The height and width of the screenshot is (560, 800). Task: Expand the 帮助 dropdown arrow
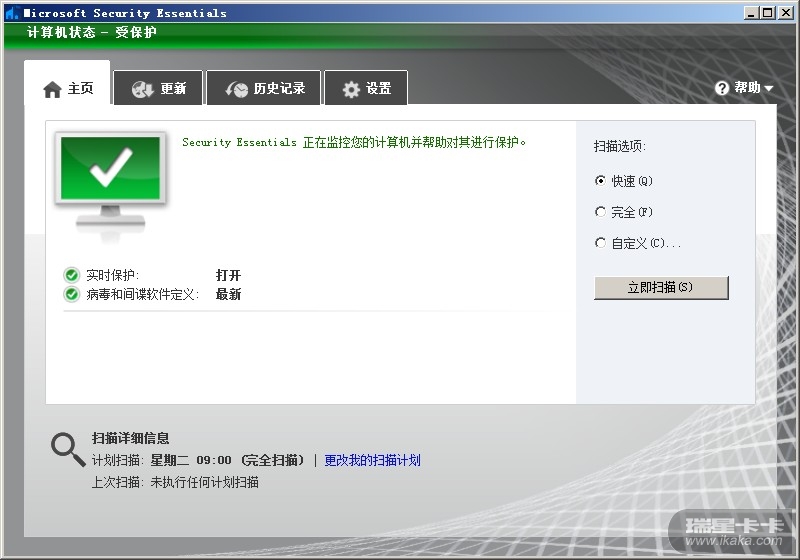point(769,89)
